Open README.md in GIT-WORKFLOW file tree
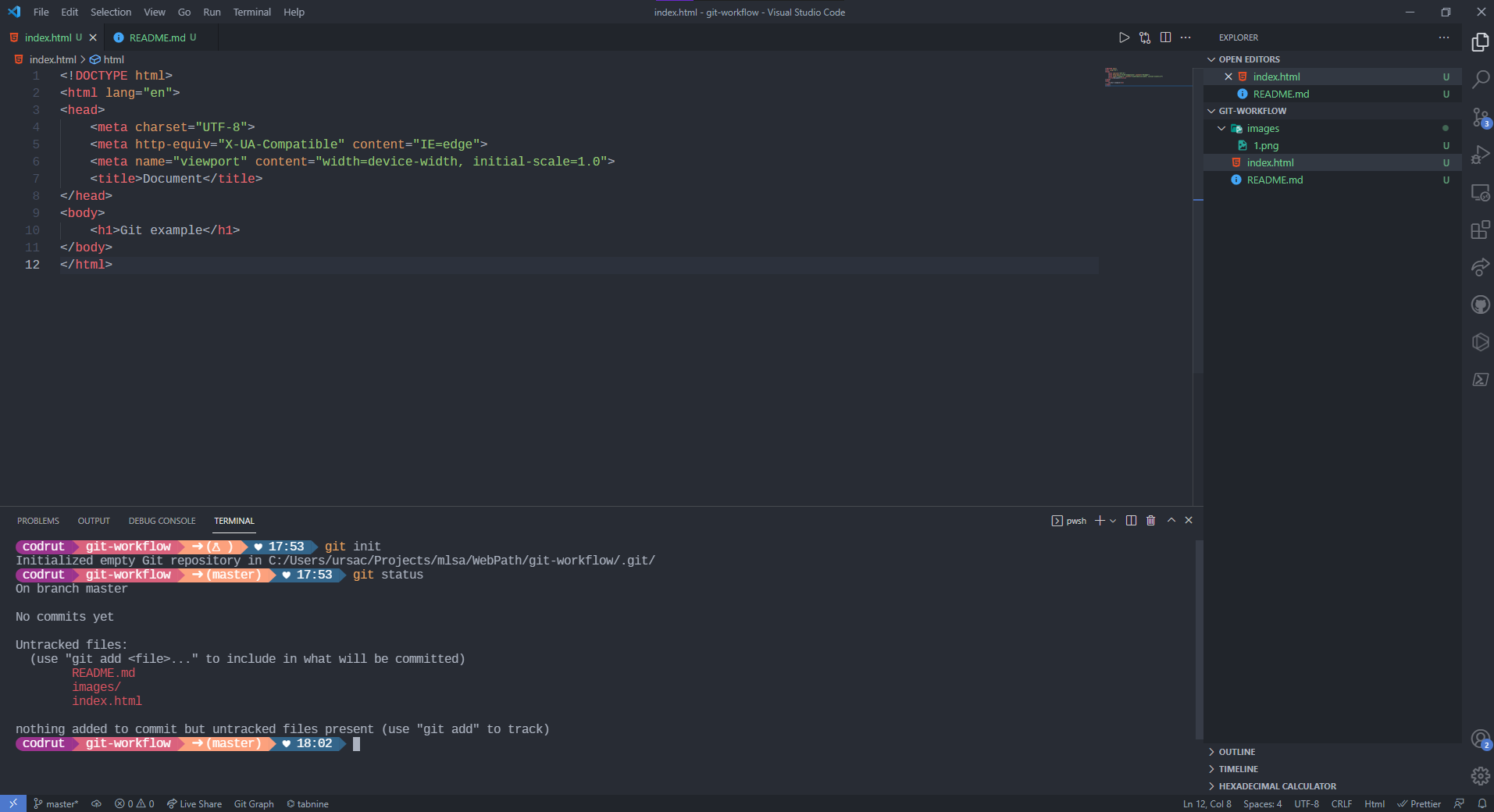The image size is (1494, 812). [1275, 180]
